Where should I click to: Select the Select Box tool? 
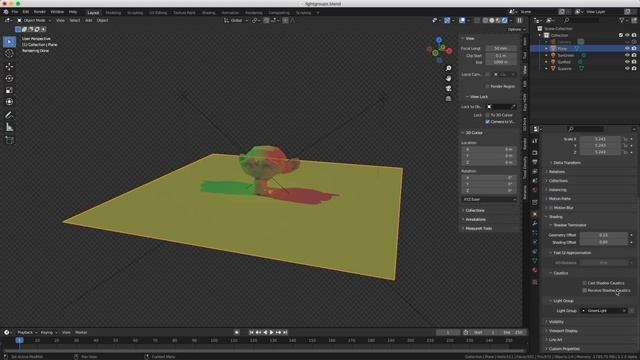click(x=9, y=42)
